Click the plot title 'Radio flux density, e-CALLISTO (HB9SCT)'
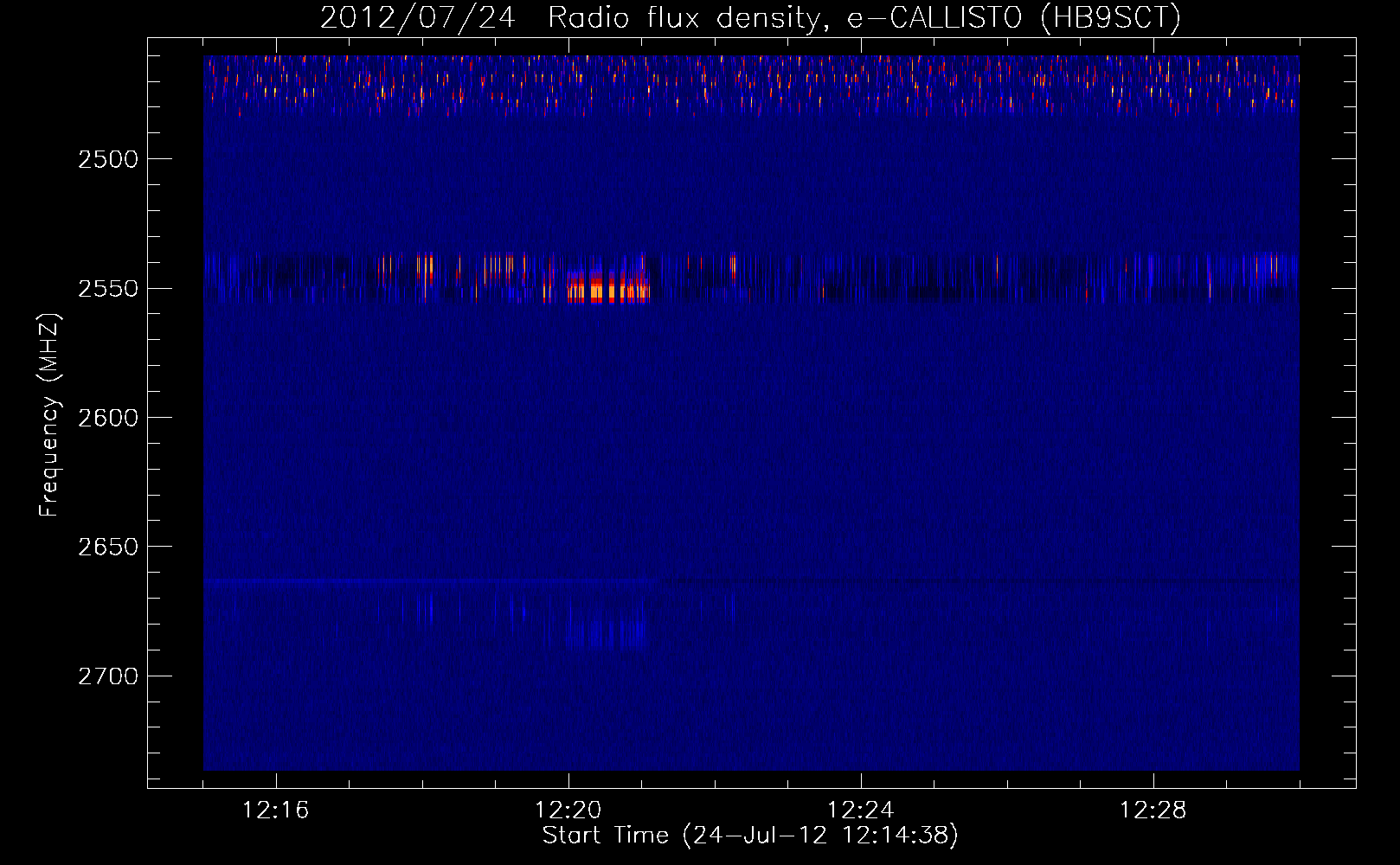The image size is (1400, 865). [864, 17]
